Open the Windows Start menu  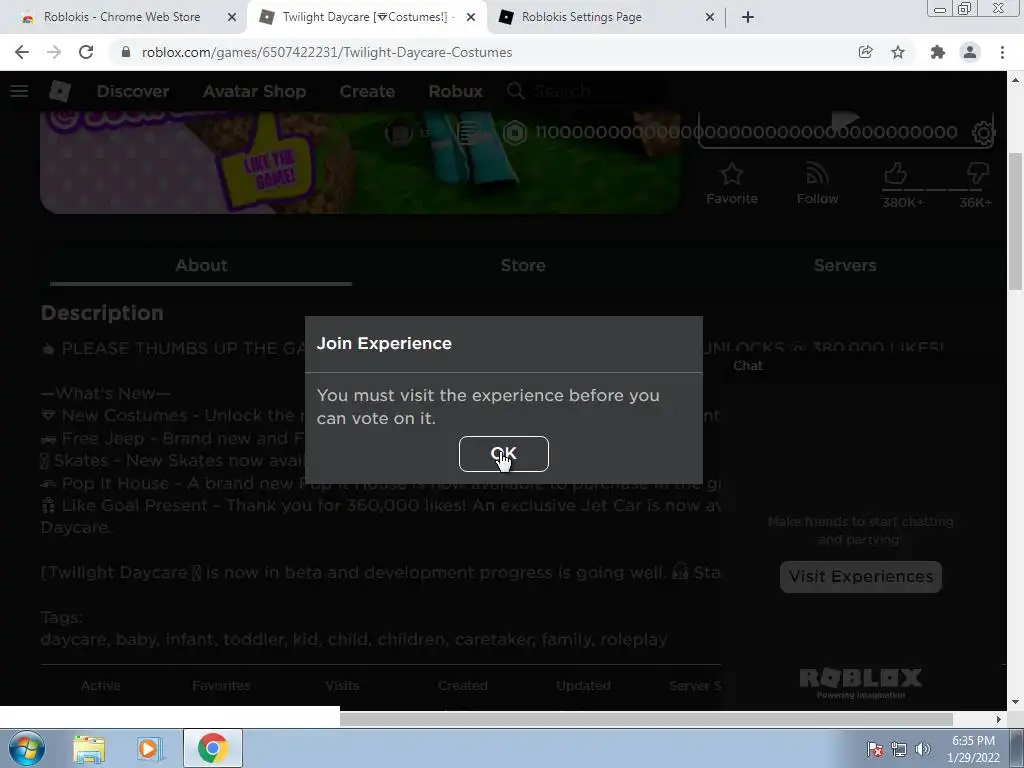(x=26, y=748)
